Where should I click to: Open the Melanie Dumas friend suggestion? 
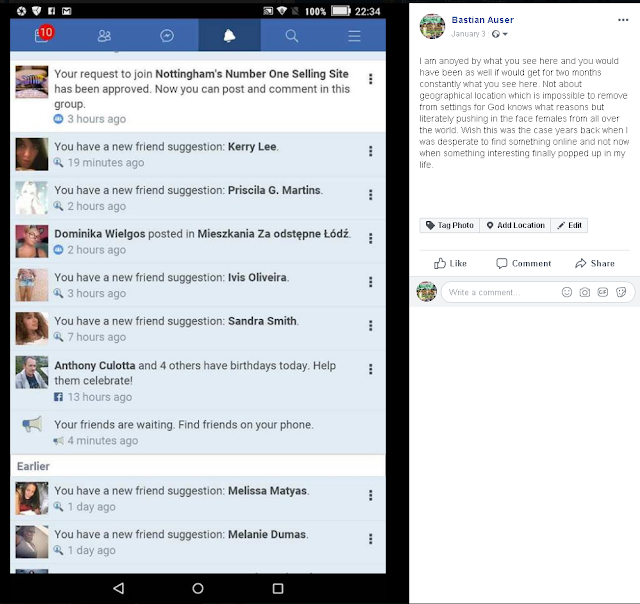point(198,542)
